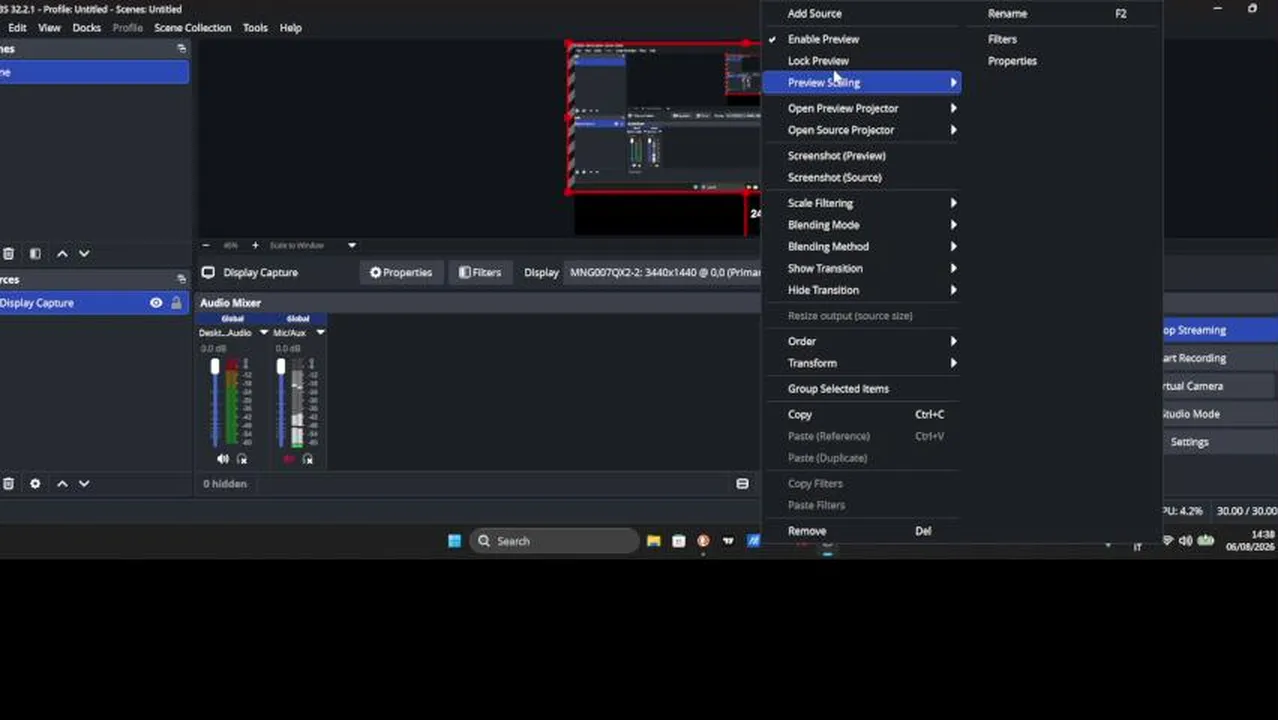Unmute Mic/Aux red speaker icon
Screen dimensions: 1278x720
click(x=289, y=459)
